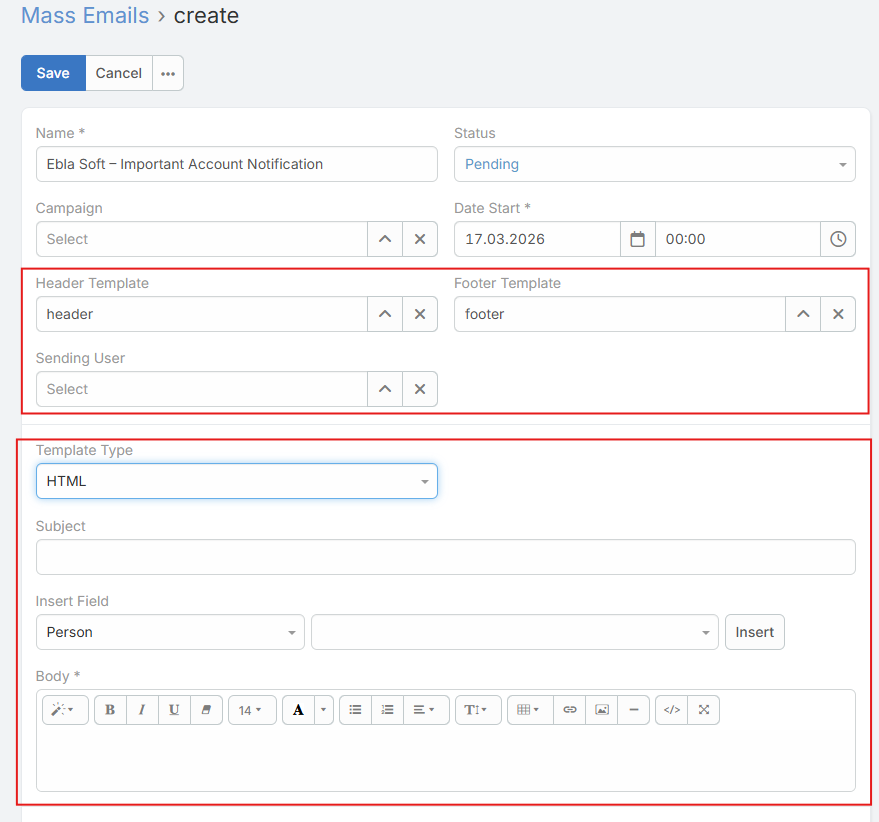Viewport: 879px width, 822px height.
Task: Open the three-dots more actions menu
Action: [x=168, y=73]
